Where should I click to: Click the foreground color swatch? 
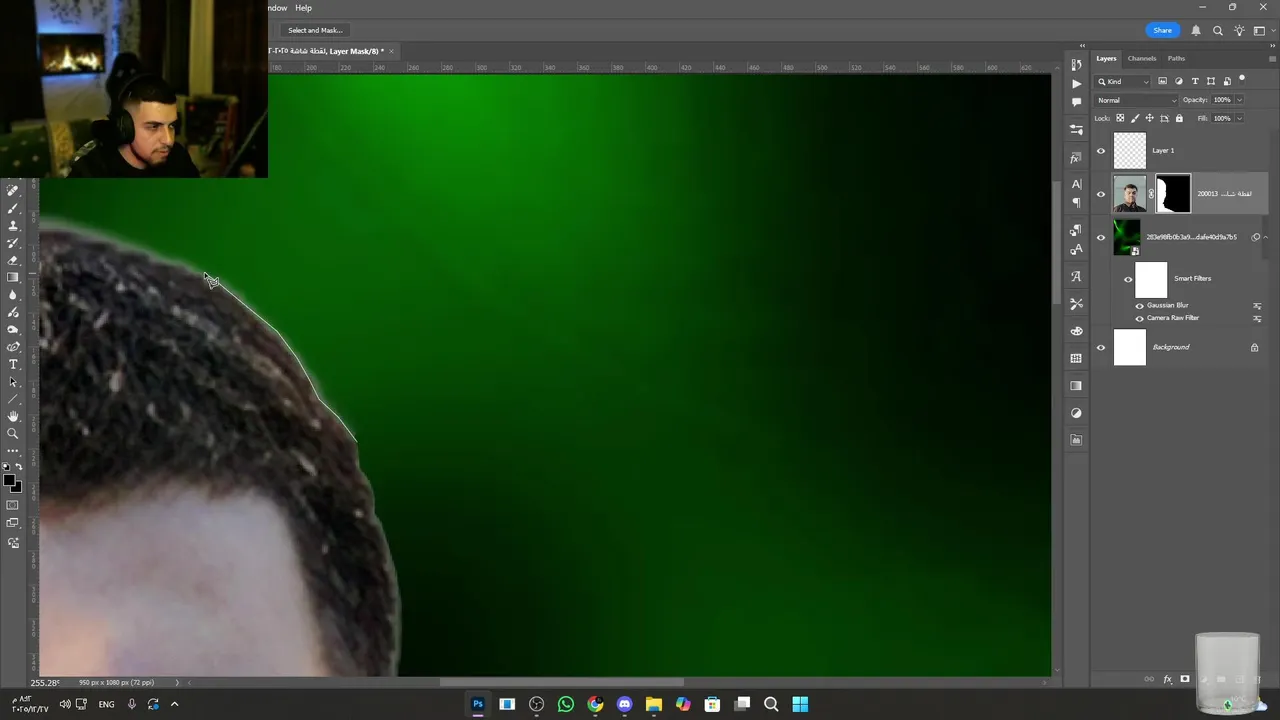click(x=9, y=482)
